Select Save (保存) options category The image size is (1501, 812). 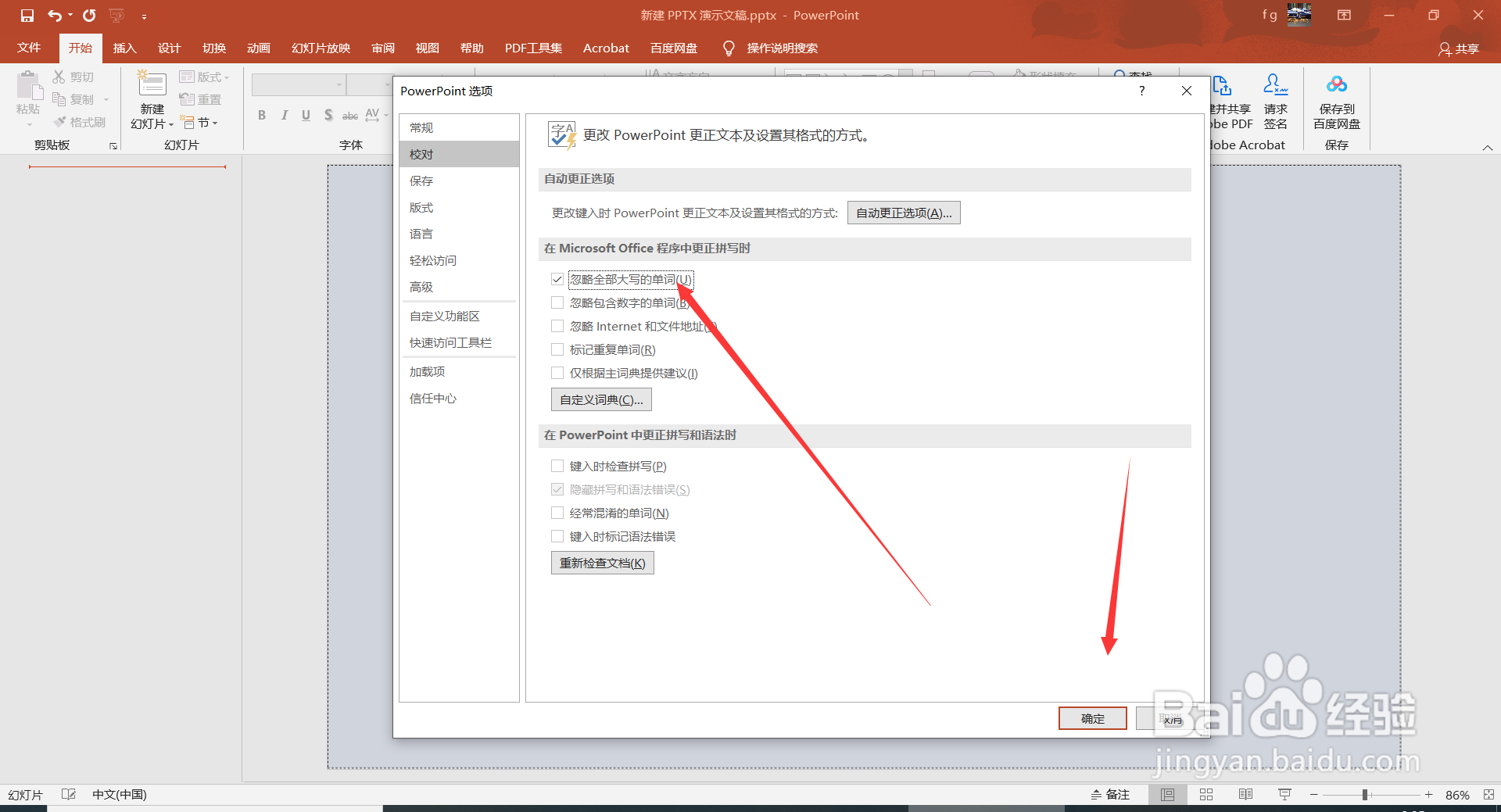pos(459,181)
